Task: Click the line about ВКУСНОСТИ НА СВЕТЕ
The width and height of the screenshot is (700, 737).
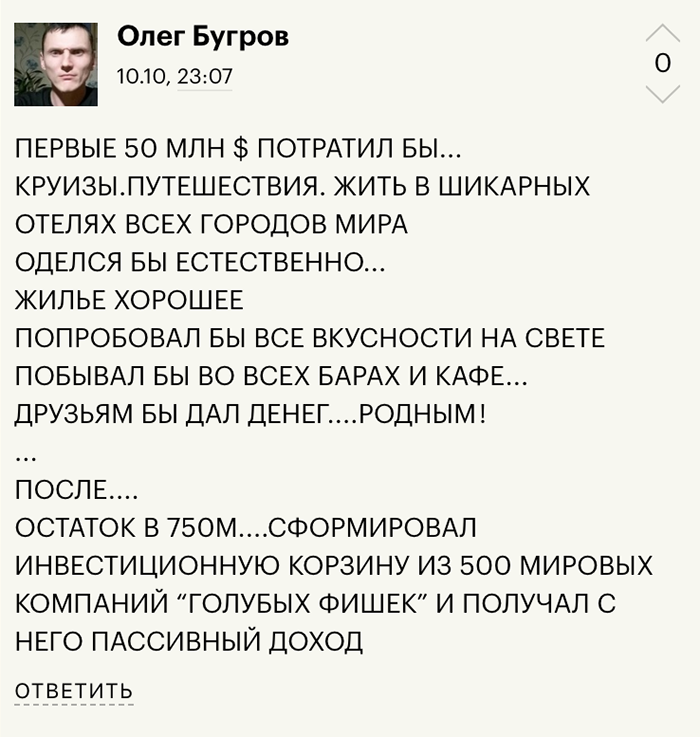Action: (x=310, y=338)
